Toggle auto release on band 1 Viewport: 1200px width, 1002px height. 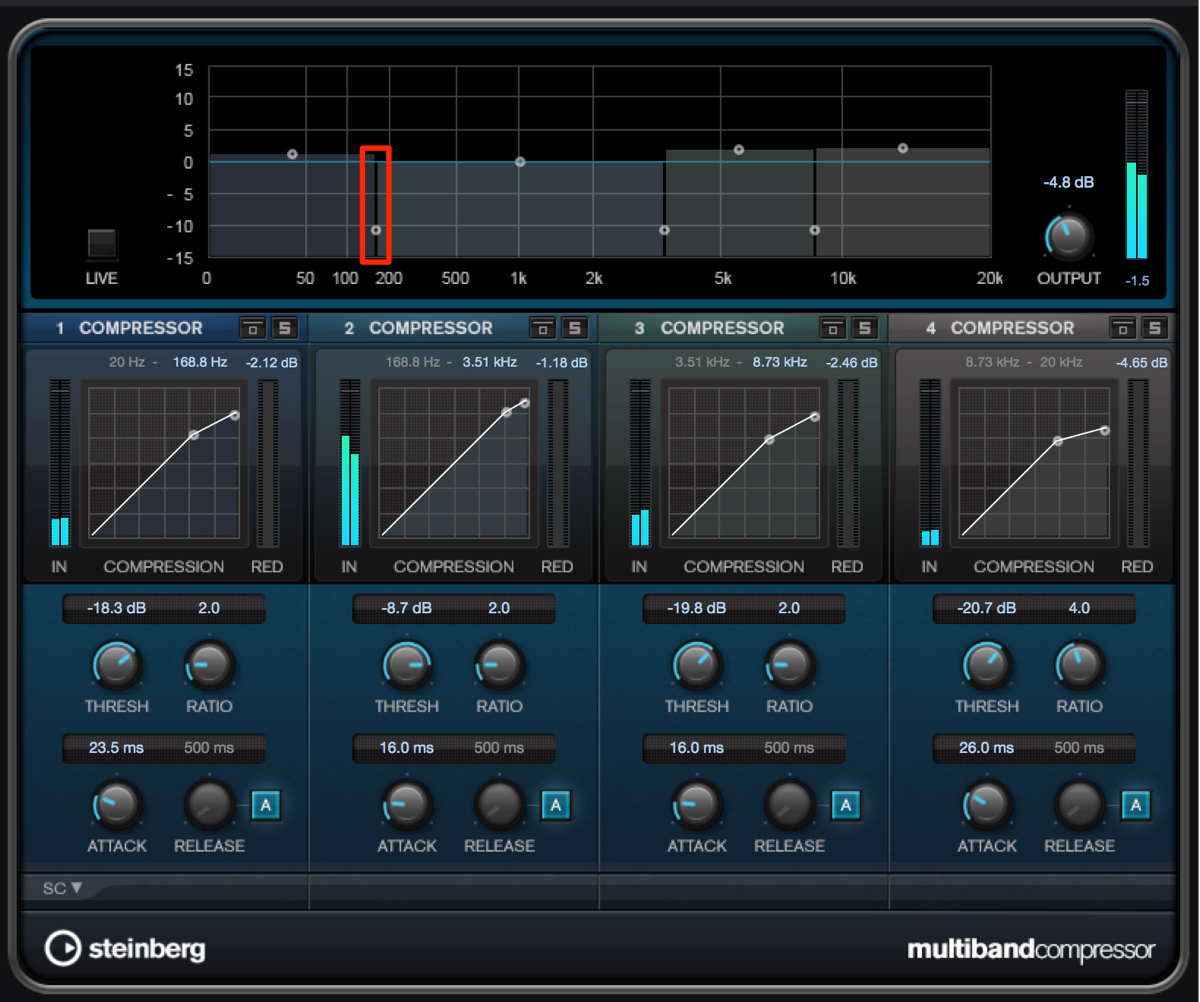coord(267,804)
